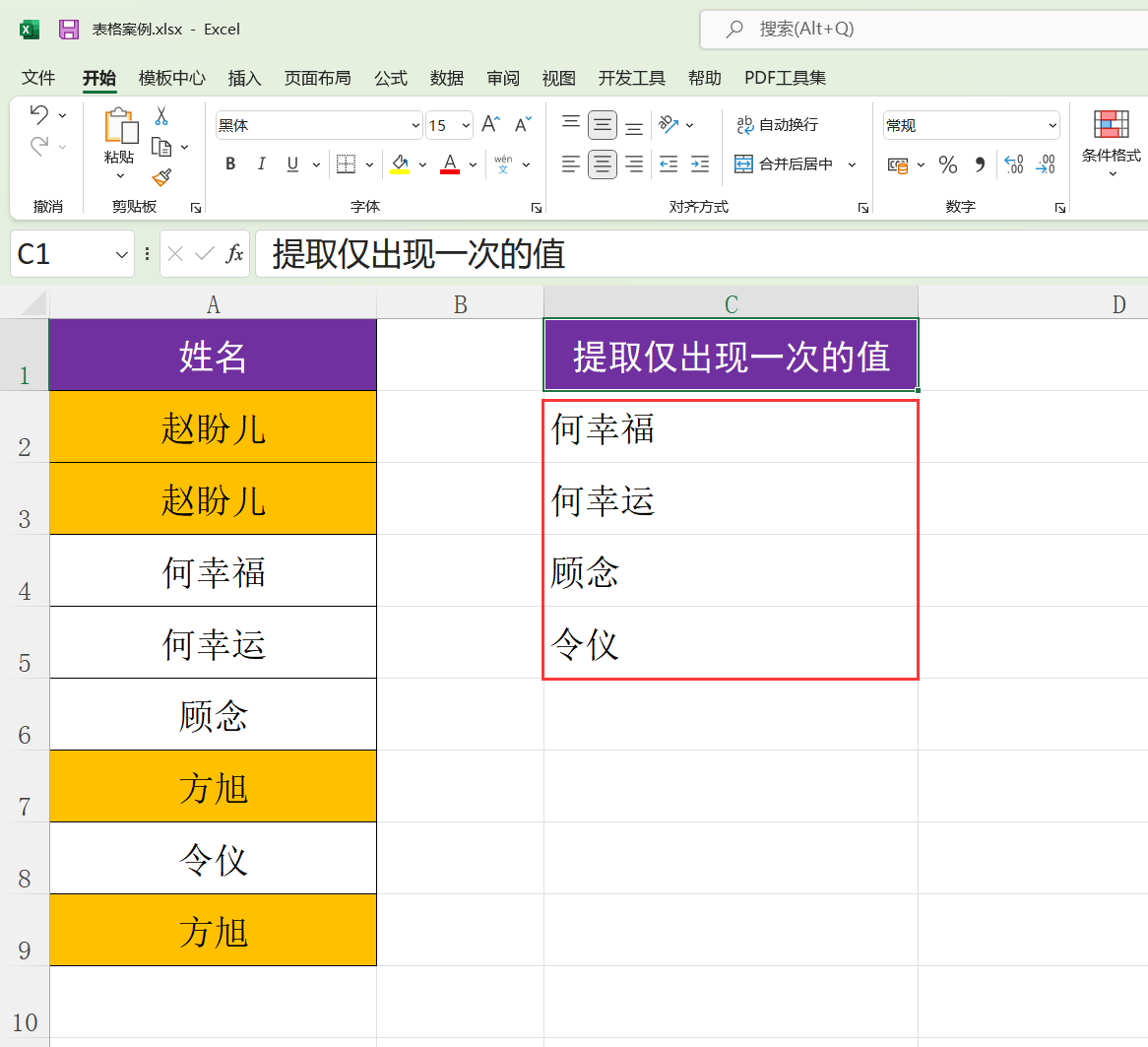Click the Copy icon
This screenshot has height=1047, width=1148.
[x=161, y=148]
